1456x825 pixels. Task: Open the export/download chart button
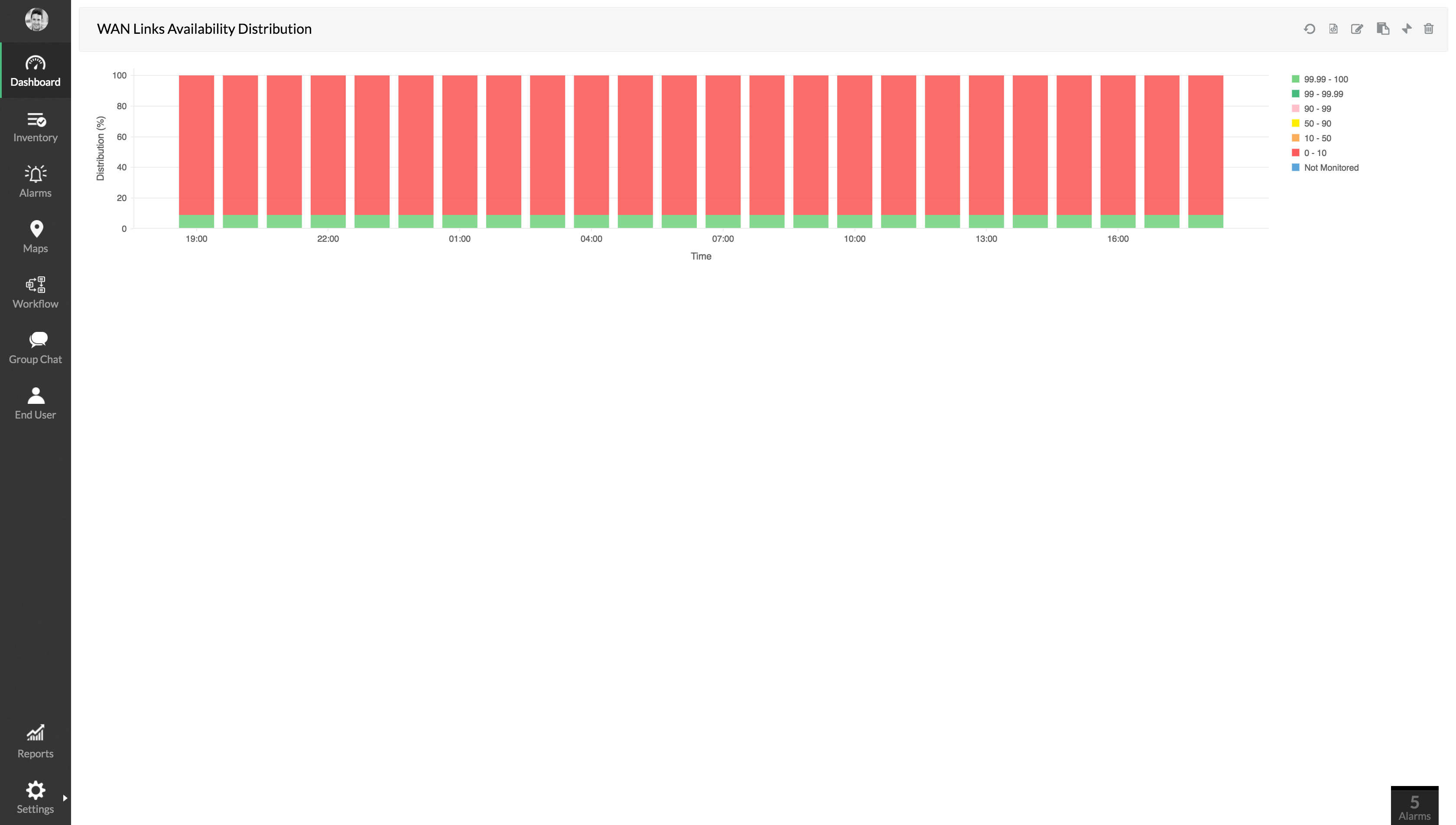click(x=1333, y=28)
